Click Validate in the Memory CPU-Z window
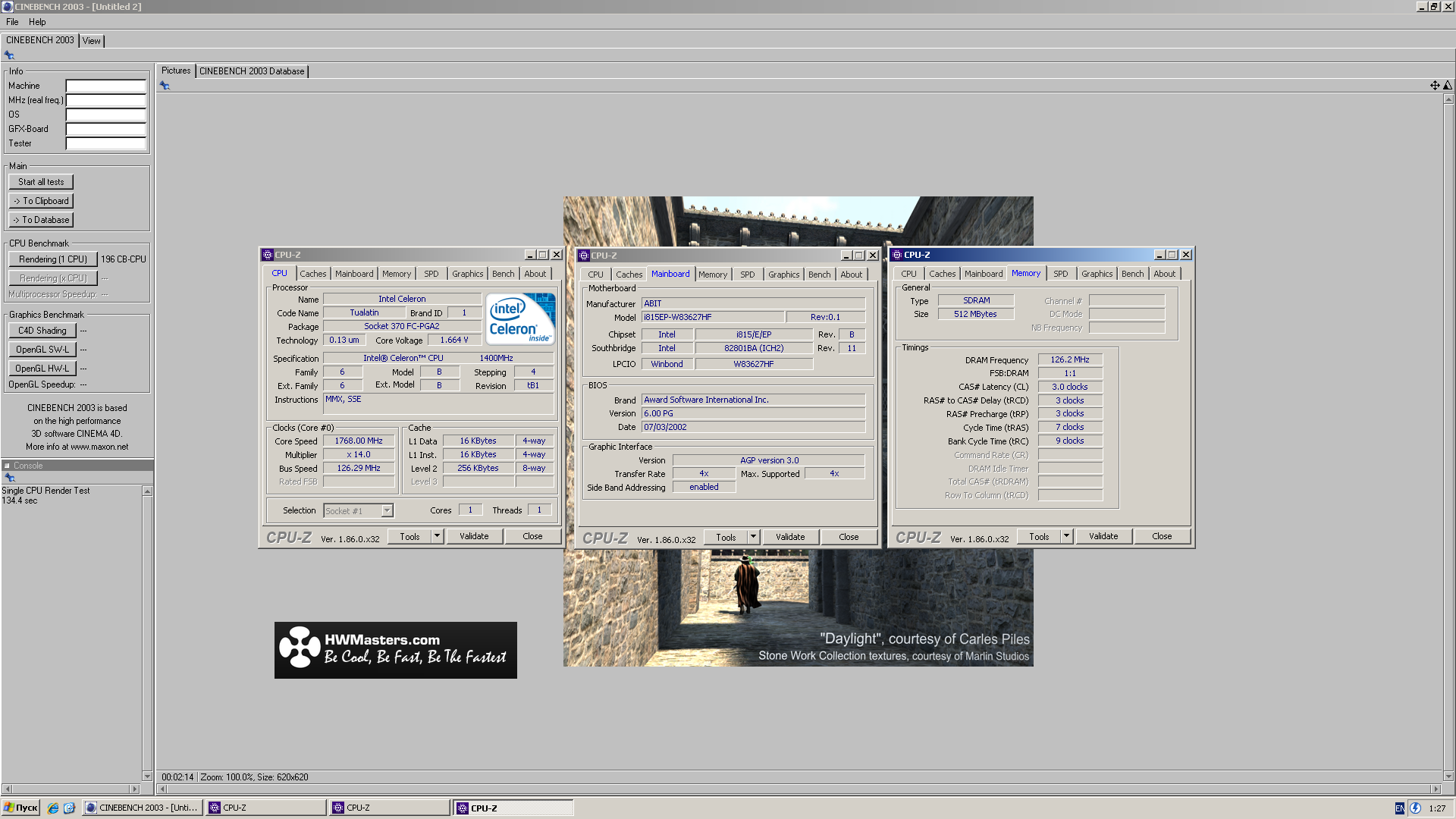The height and width of the screenshot is (819, 1456). click(1103, 536)
